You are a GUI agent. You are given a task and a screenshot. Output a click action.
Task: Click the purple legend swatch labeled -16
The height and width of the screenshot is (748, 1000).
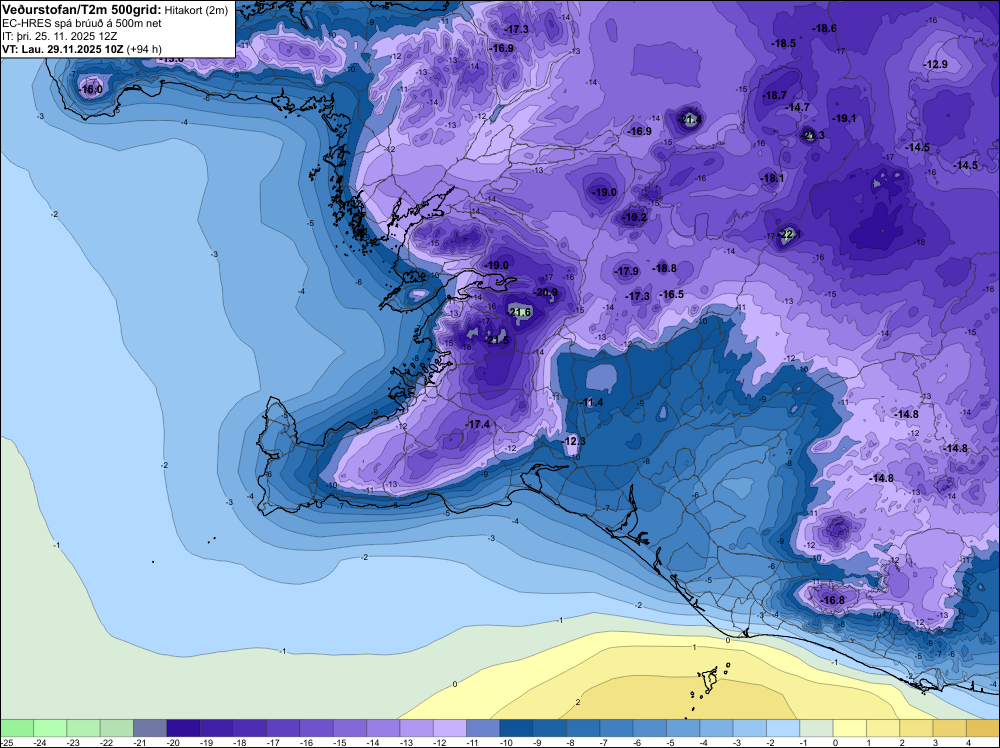316,728
